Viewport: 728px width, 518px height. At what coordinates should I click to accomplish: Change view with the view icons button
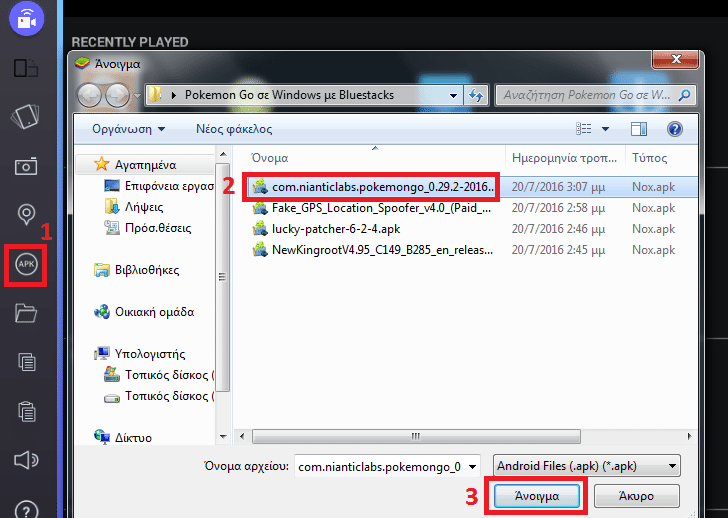[584, 129]
